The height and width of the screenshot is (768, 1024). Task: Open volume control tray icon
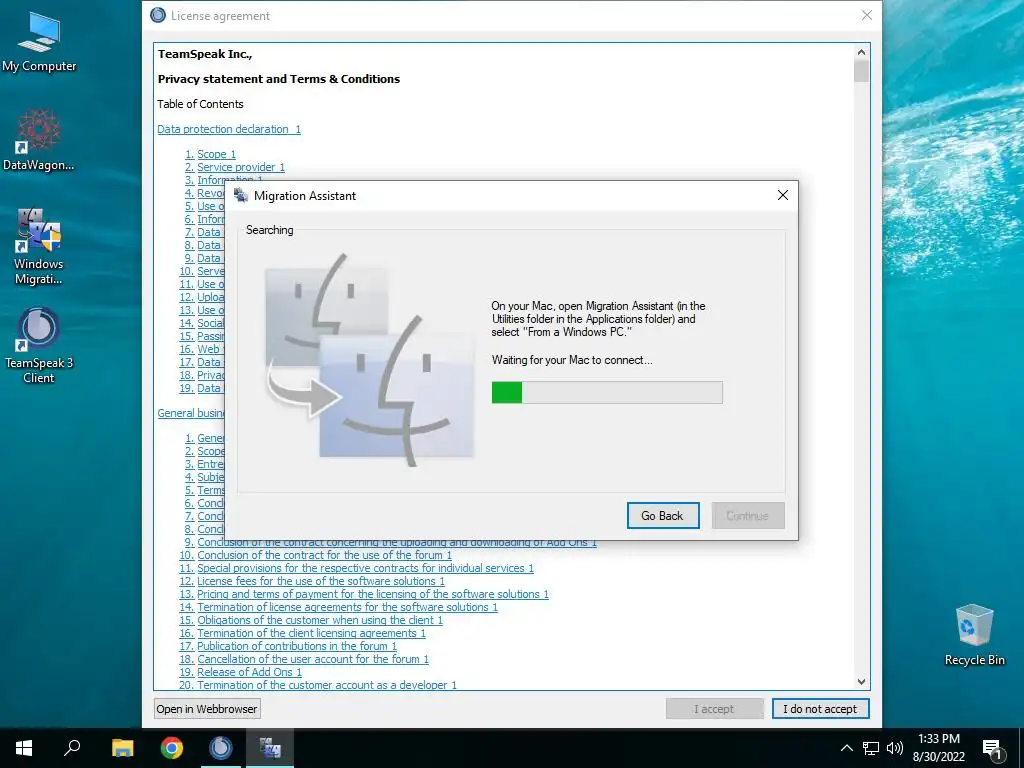pos(895,748)
